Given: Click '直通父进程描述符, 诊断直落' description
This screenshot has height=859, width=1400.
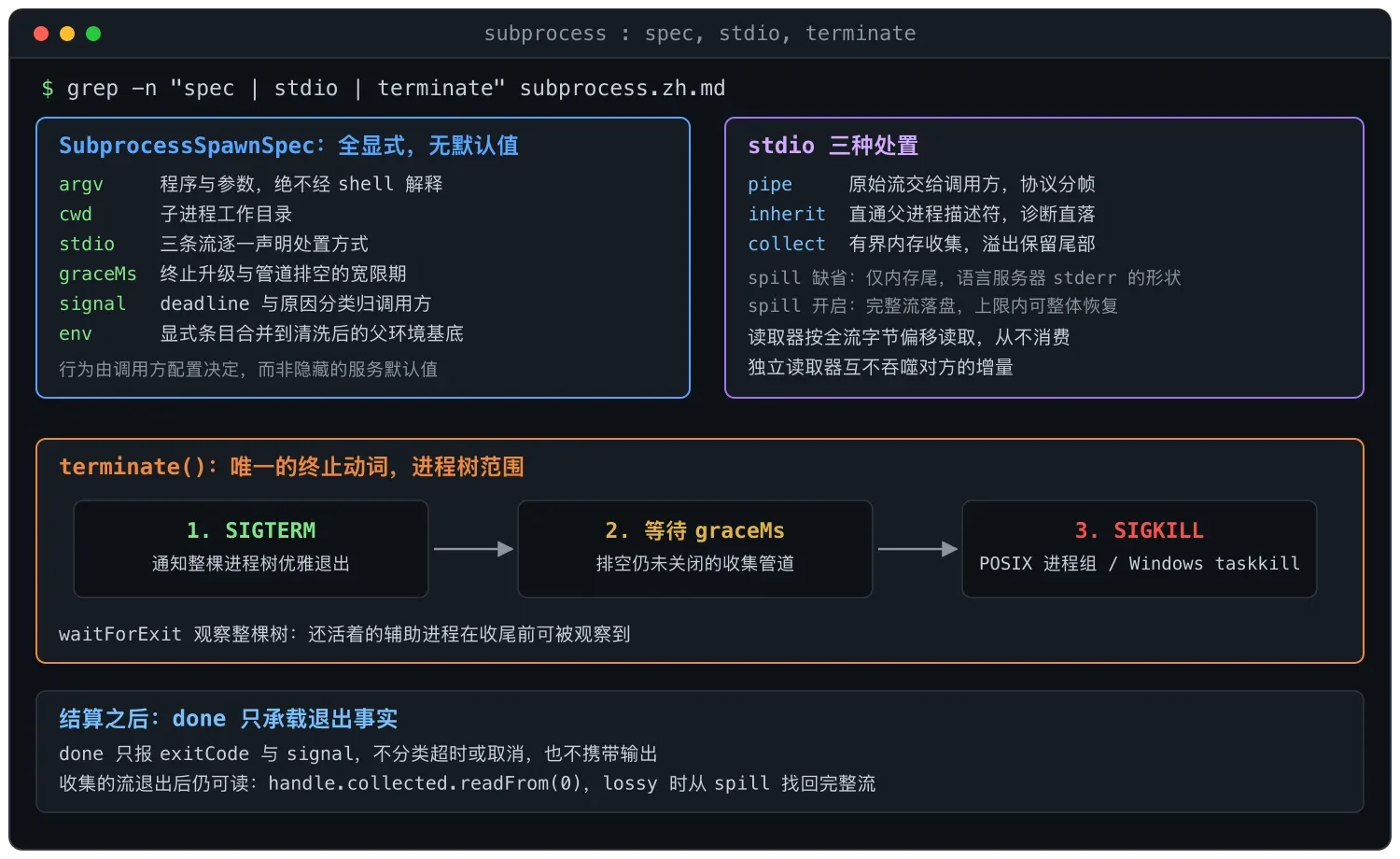Looking at the screenshot, I should click(x=972, y=214).
